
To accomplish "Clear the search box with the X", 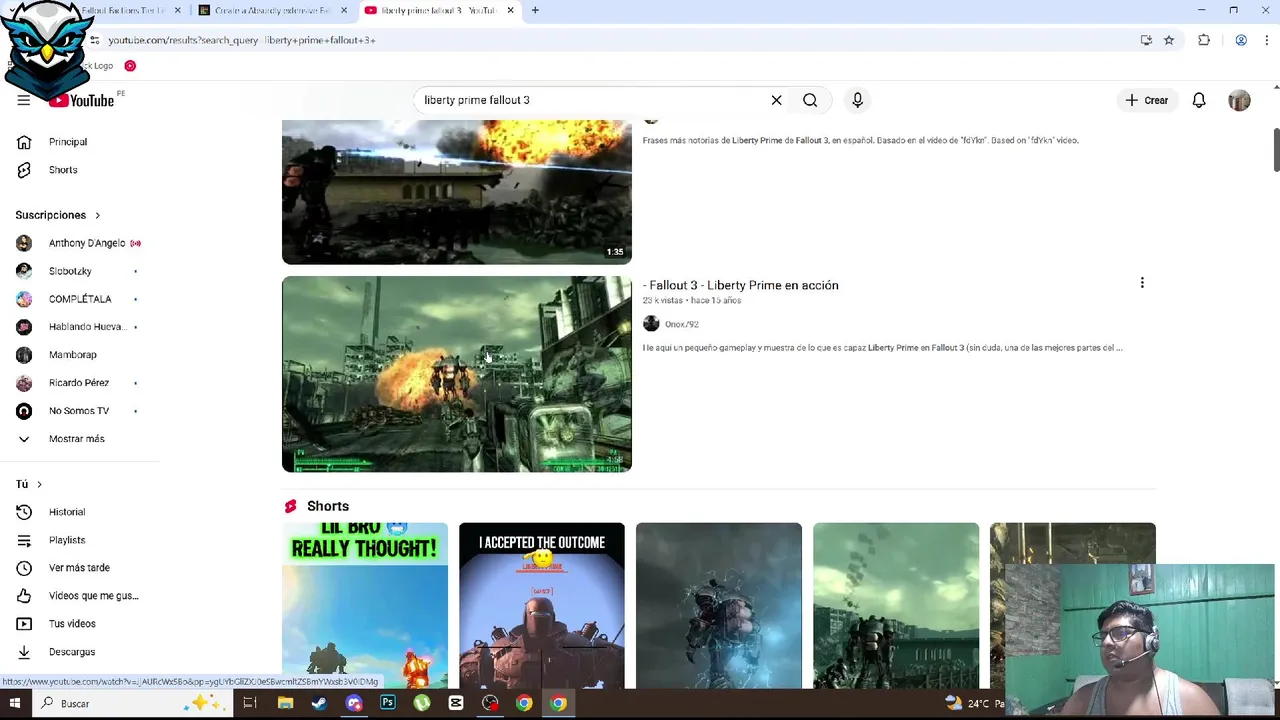I will pos(776,100).
